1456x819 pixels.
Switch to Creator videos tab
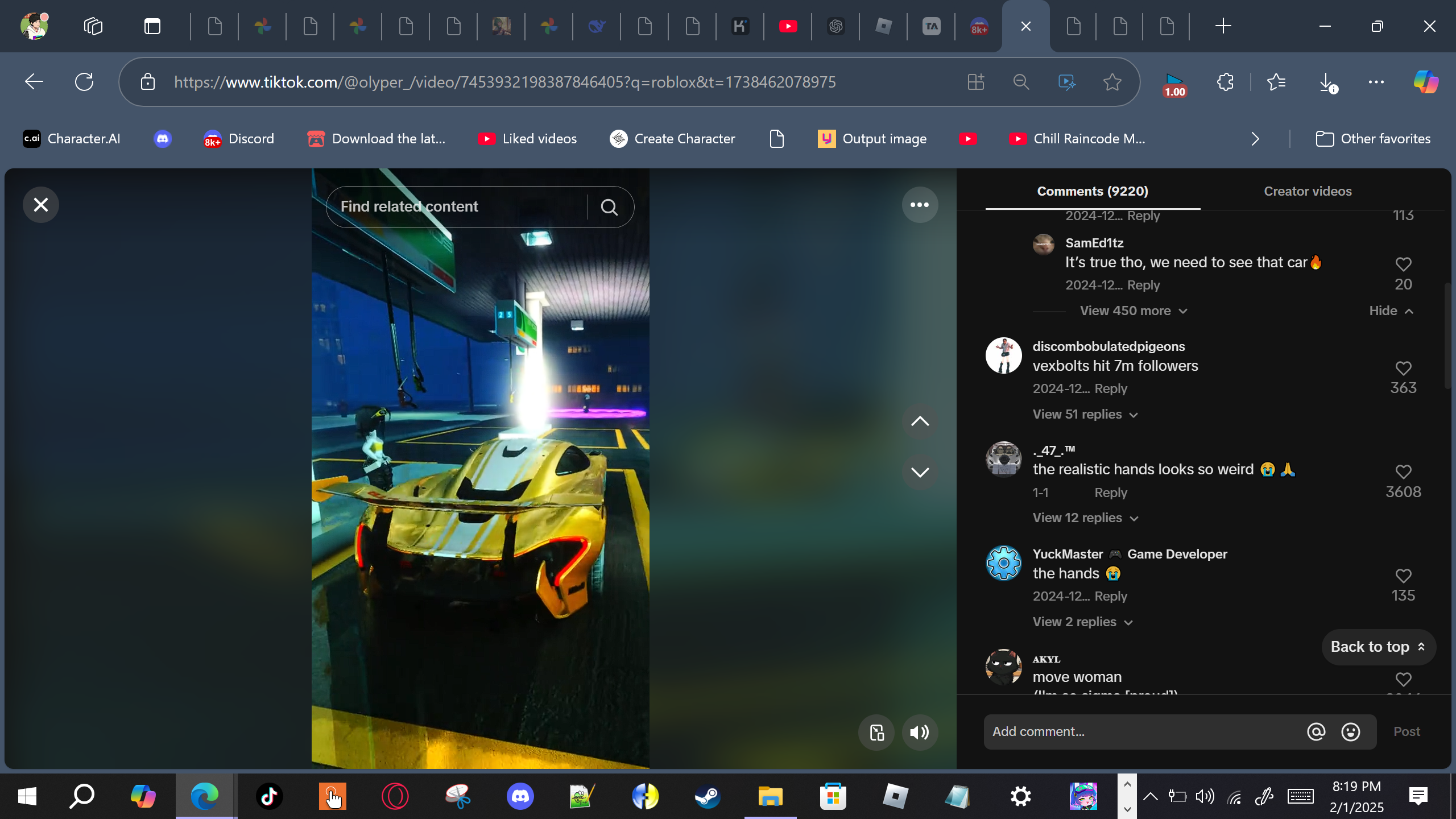[1308, 192]
